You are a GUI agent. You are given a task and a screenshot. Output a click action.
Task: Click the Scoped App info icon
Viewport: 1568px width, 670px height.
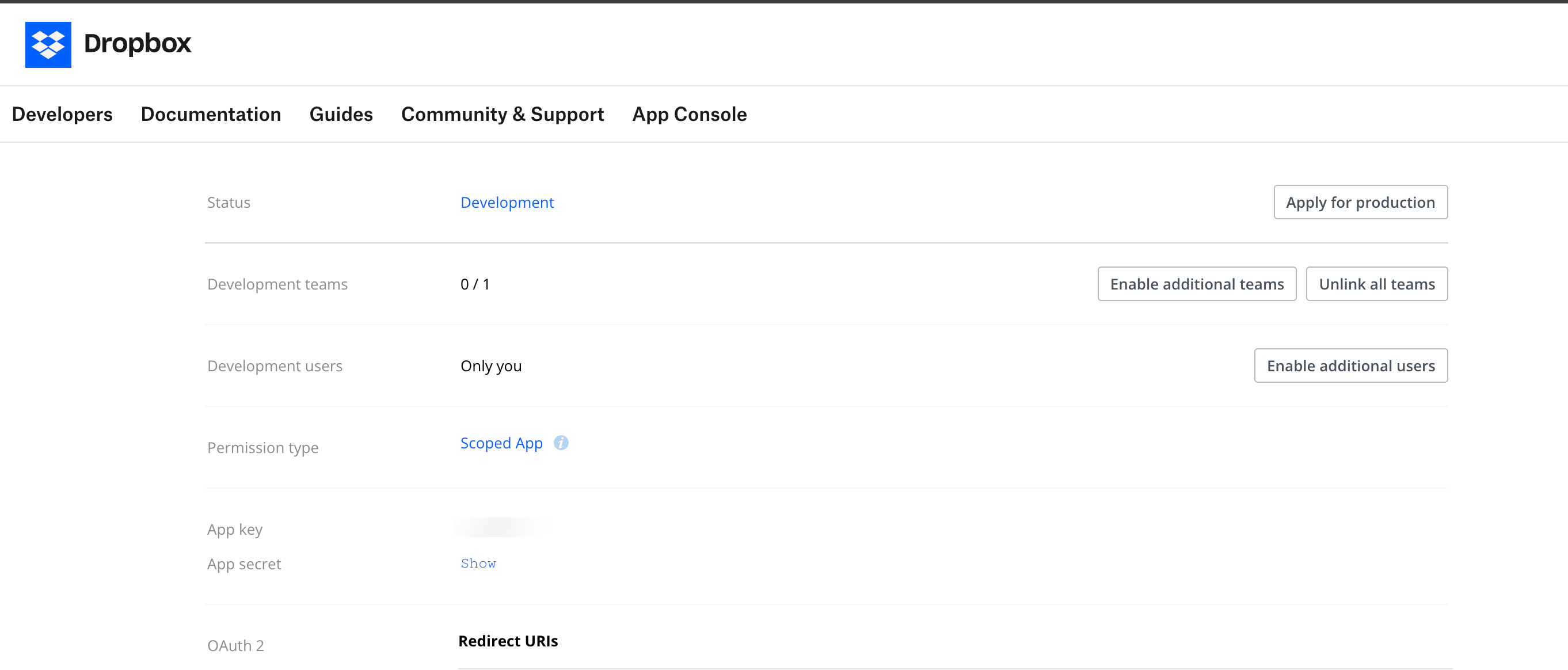pos(561,443)
